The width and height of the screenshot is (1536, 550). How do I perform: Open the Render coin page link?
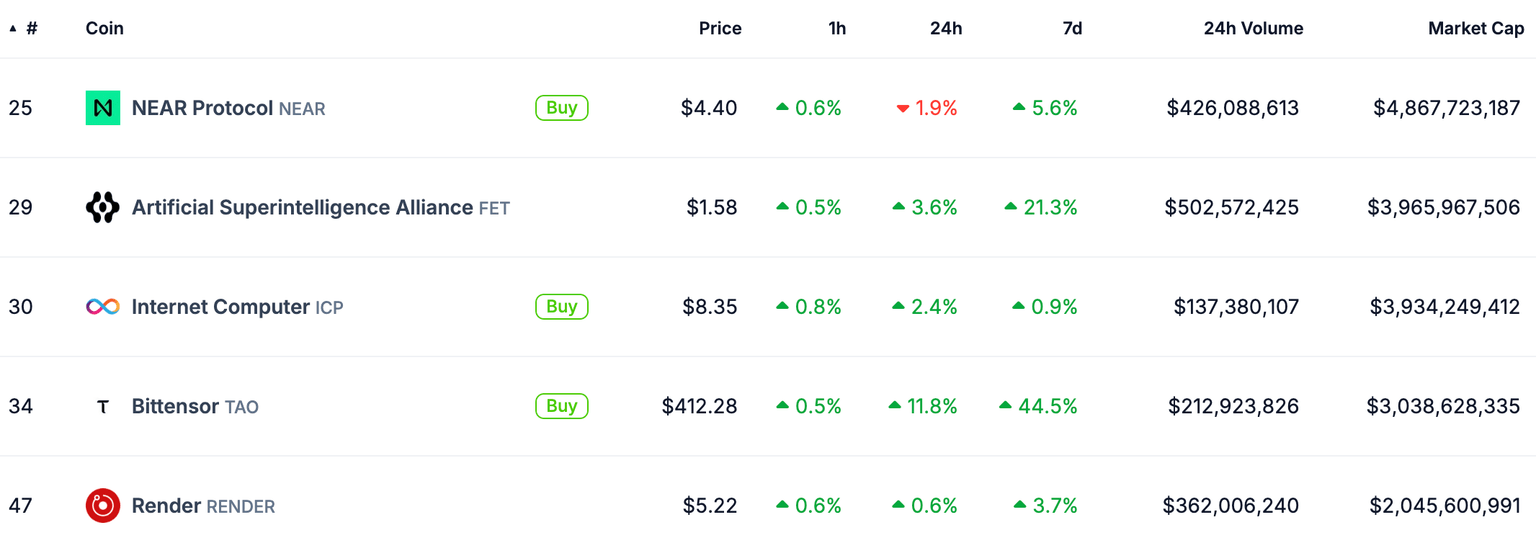coord(167,506)
